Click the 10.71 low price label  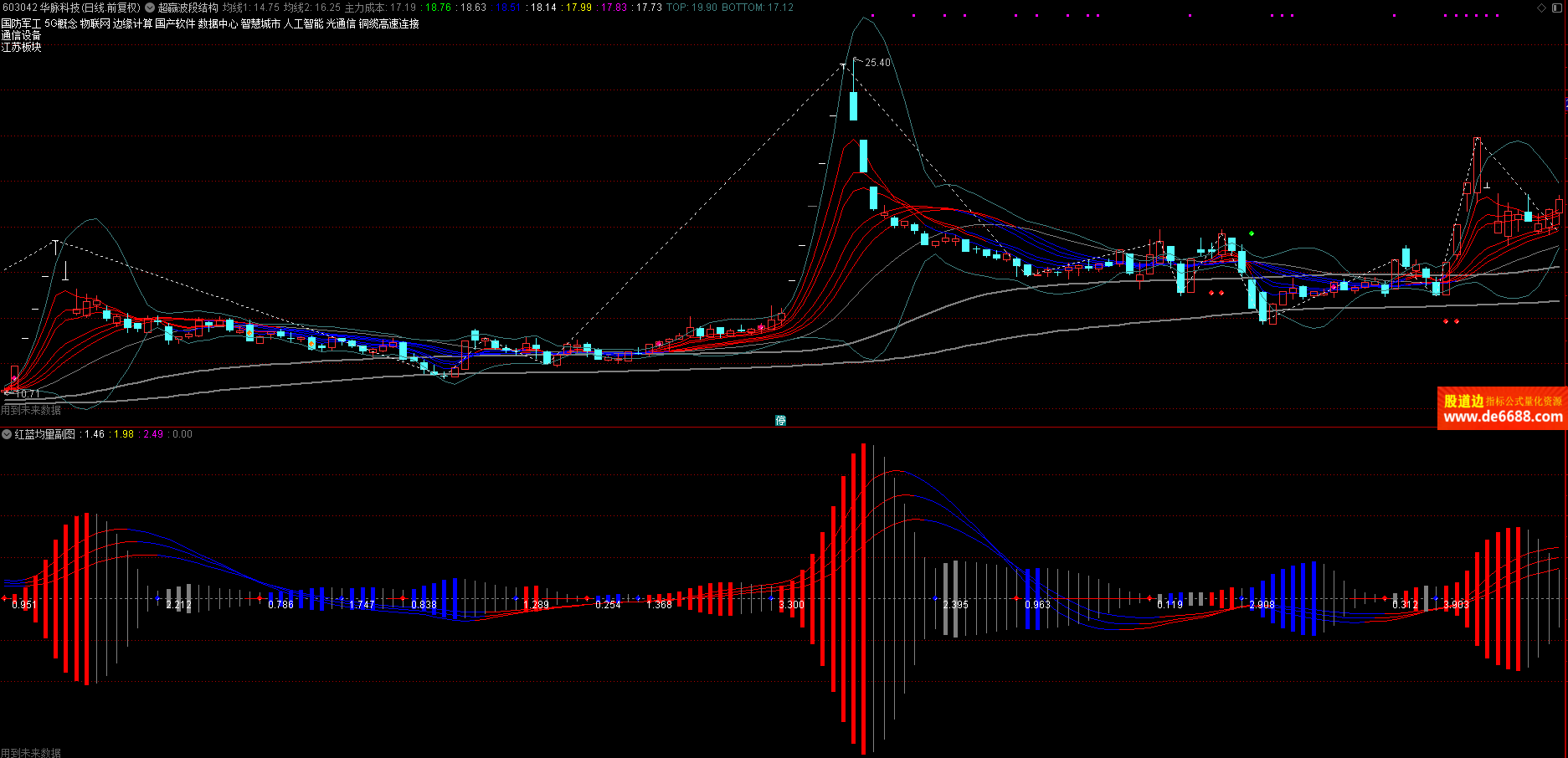coord(28,393)
